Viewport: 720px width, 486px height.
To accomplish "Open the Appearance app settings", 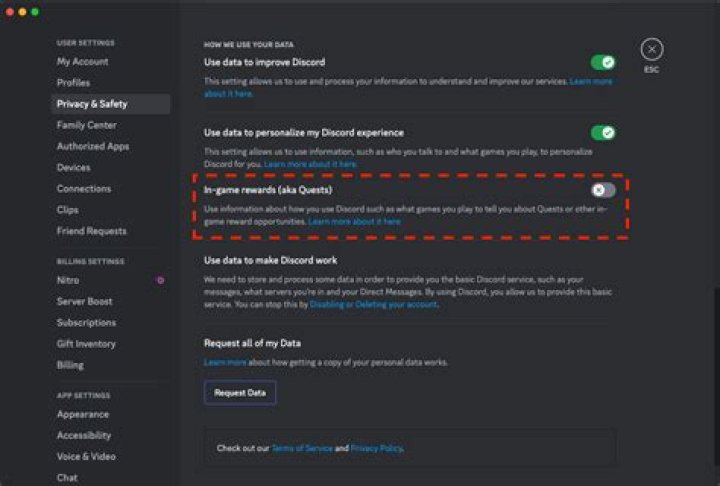I will click(83, 414).
